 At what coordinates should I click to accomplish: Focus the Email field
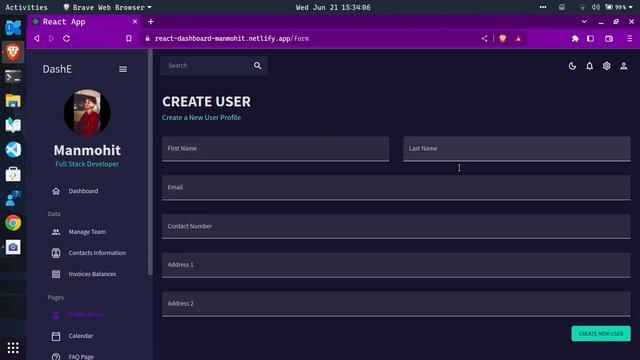click(396, 187)
